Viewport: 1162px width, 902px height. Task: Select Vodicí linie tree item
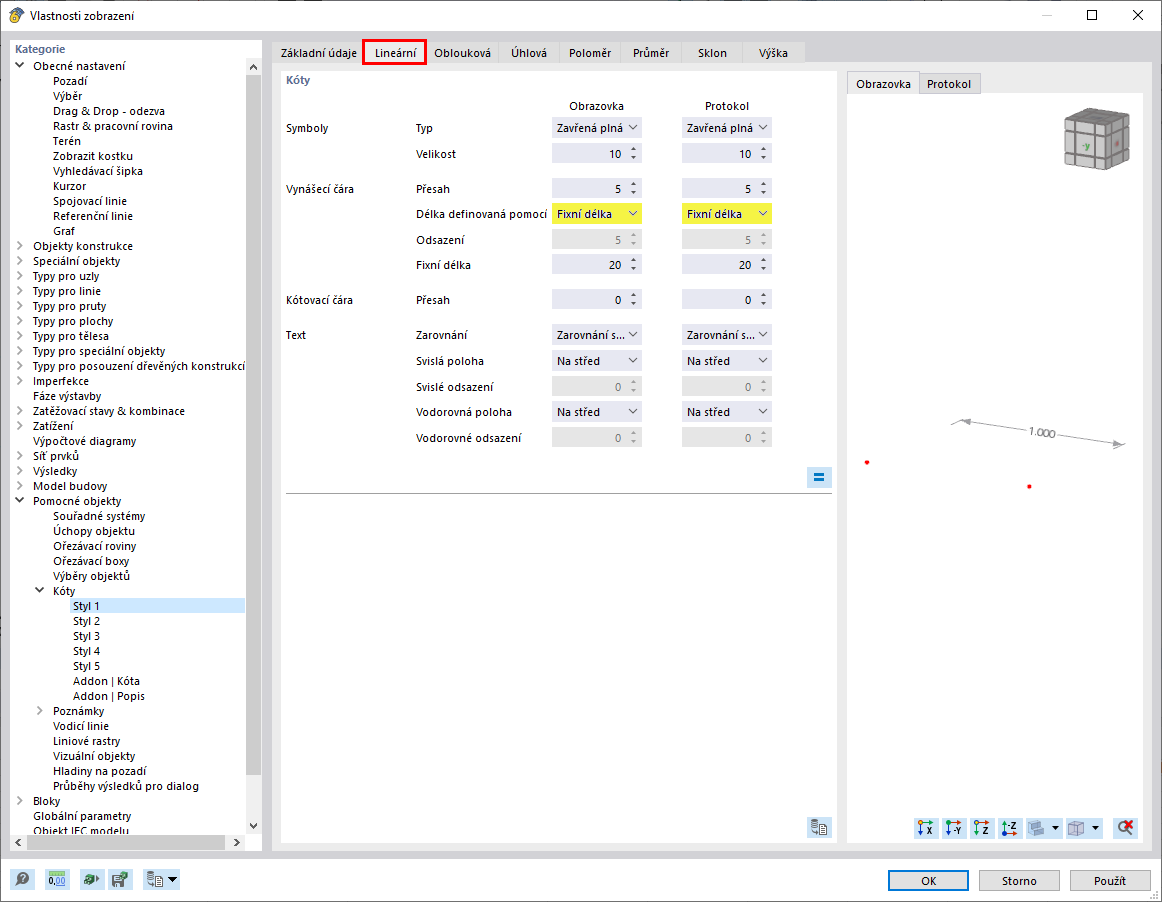click(81, 726)
